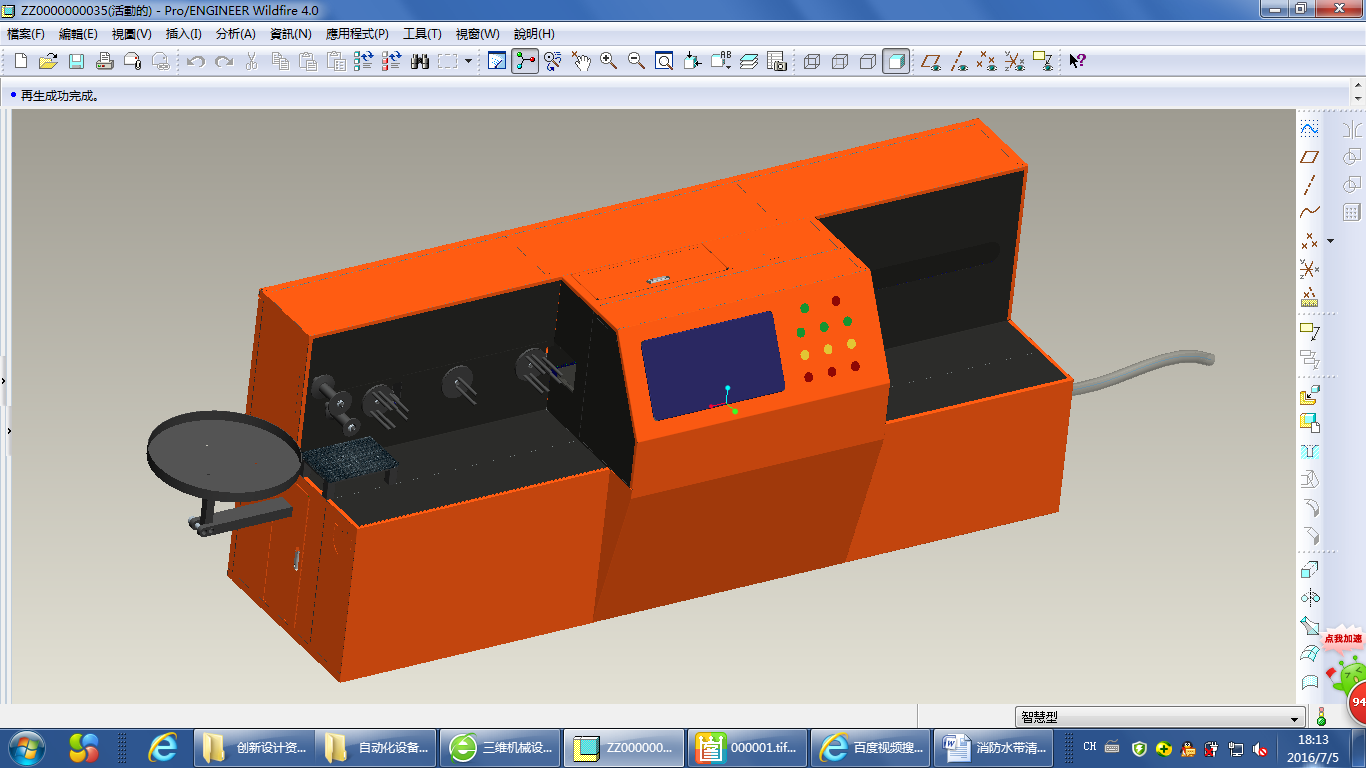Open the 智慧型 selection filter dropdown
This screenshot has width=1366, height=768.
pos(1296,718)
